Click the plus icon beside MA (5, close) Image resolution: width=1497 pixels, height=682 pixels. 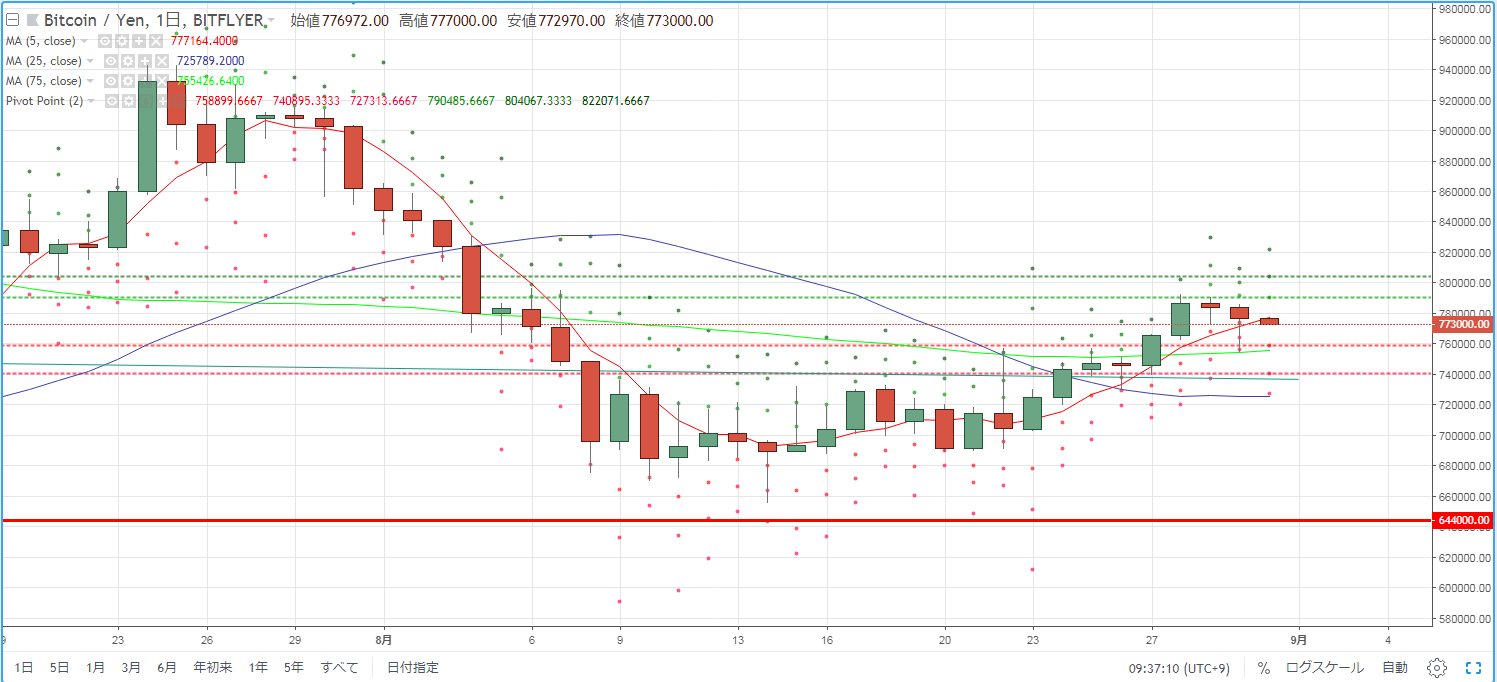pos(139,41)
